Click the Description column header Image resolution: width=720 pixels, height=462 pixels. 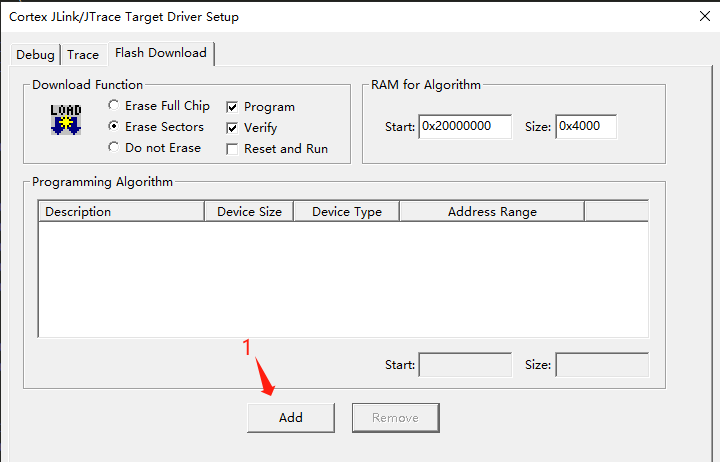tap(120, 212)
